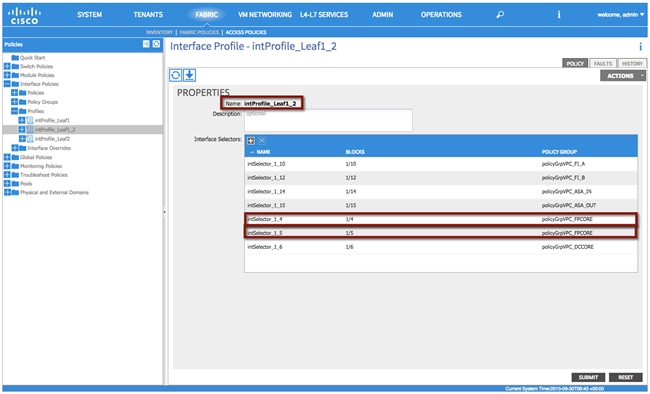The width and height of the screenshot is (650, 394).
Task: Expand intProfile_Leaf1 tree node
Action: click(x=22, y=120)
